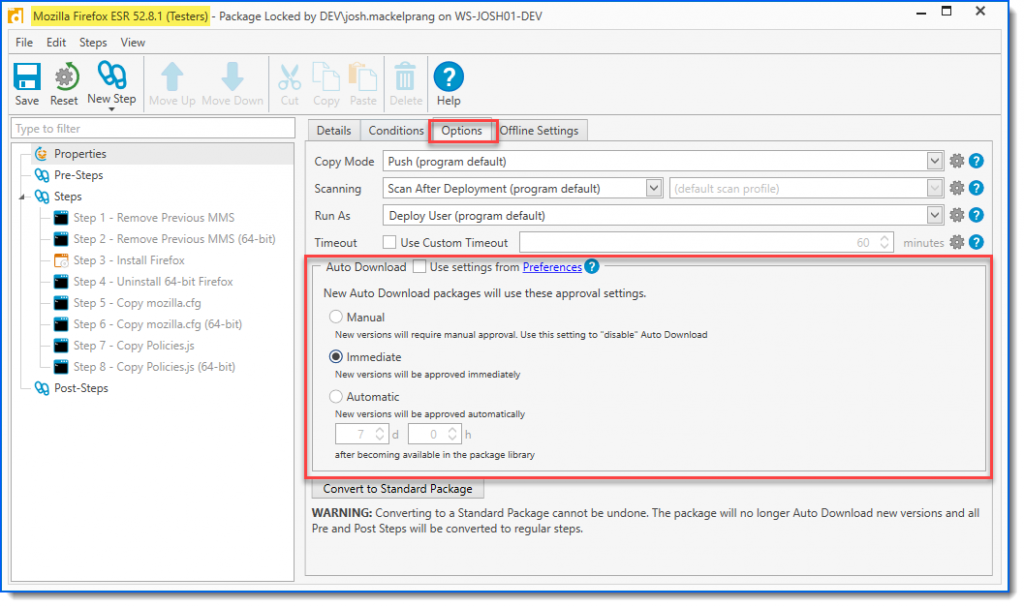Select Pre-Steps in the tree
Viewport: 1024px width, 607px height.
click(x=78, y=175)
